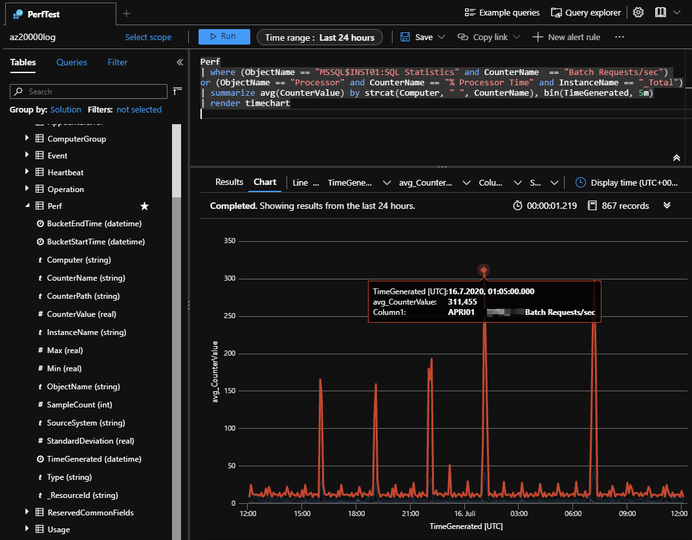Toggle the Perf favorite star
Screen dimensions: 692x540
[x=144, y=206]
